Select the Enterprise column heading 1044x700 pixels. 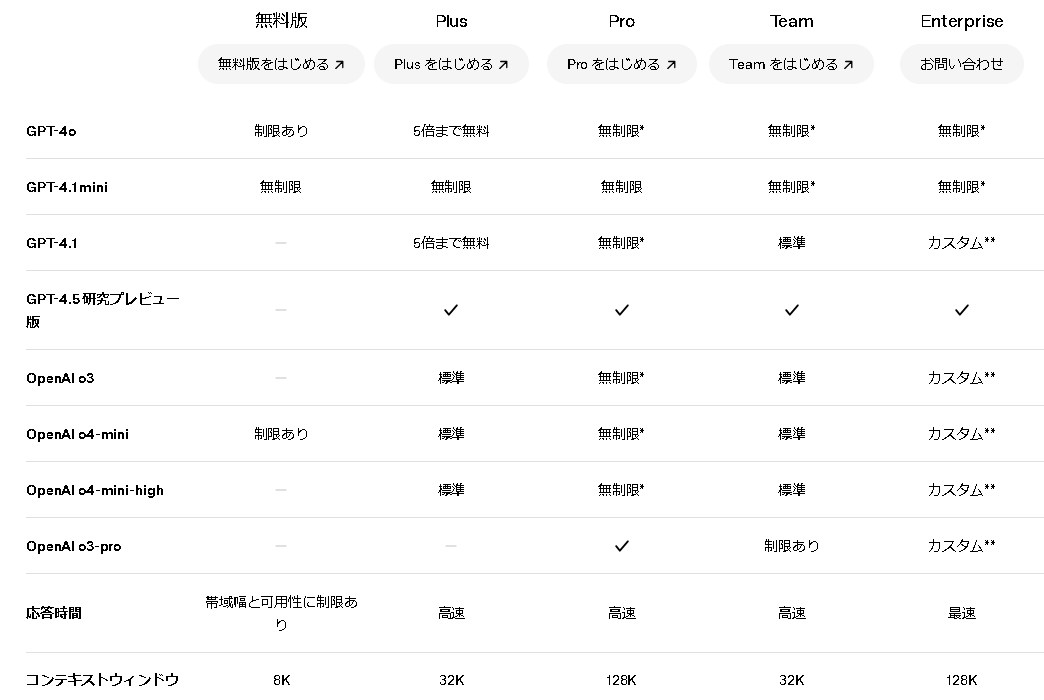(961, 21)
